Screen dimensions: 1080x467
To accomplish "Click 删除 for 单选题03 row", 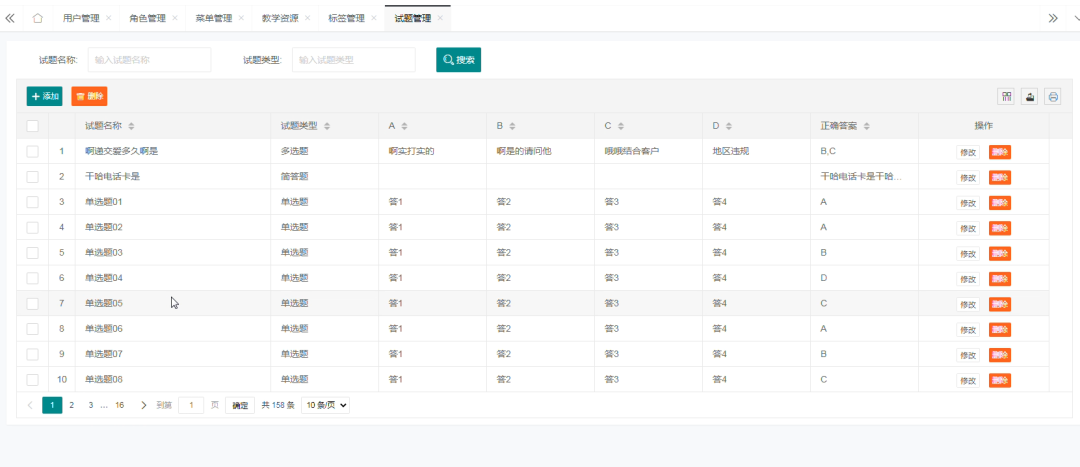I will point(1000,253).
